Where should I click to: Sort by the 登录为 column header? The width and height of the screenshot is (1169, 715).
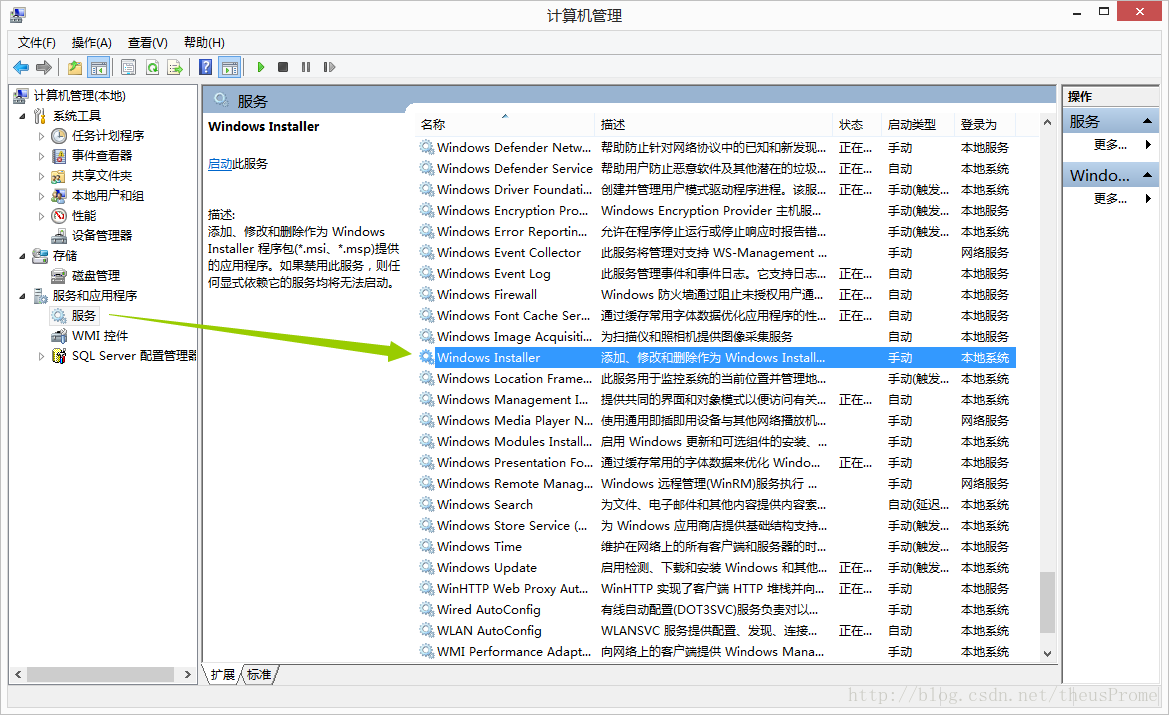point(986,125)
